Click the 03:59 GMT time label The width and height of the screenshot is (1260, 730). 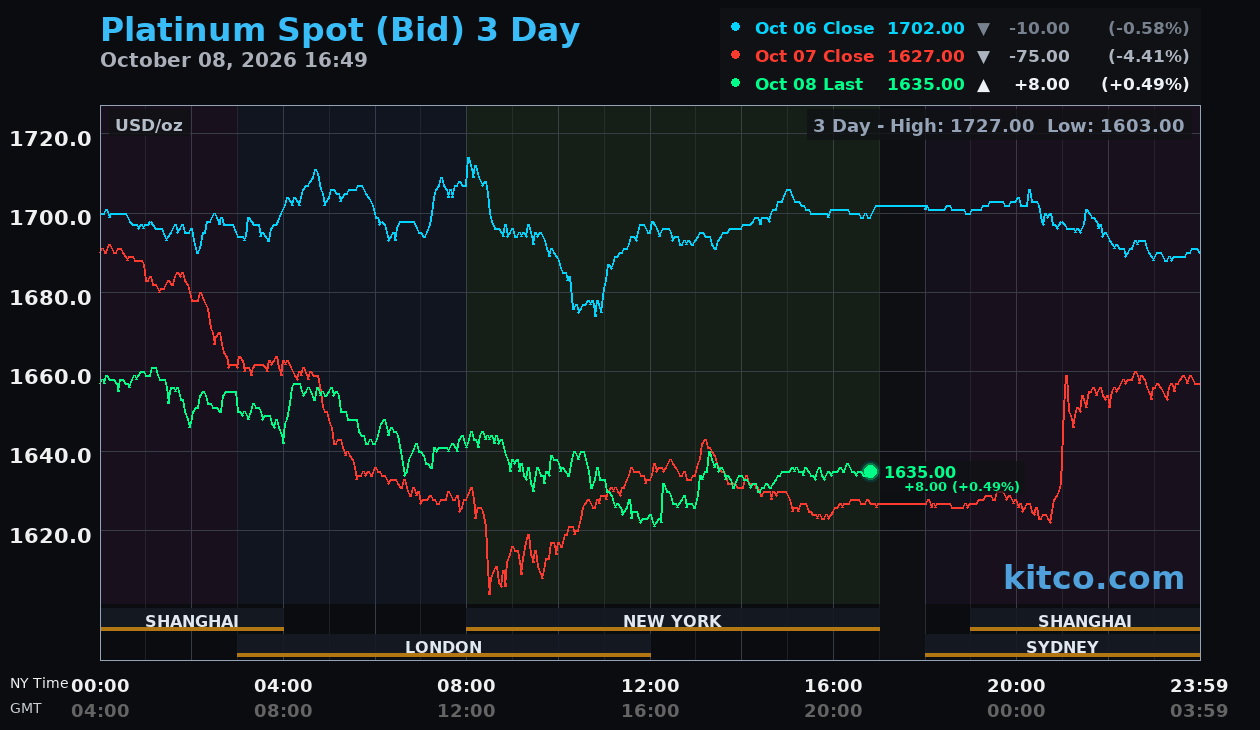point(1199,711)
